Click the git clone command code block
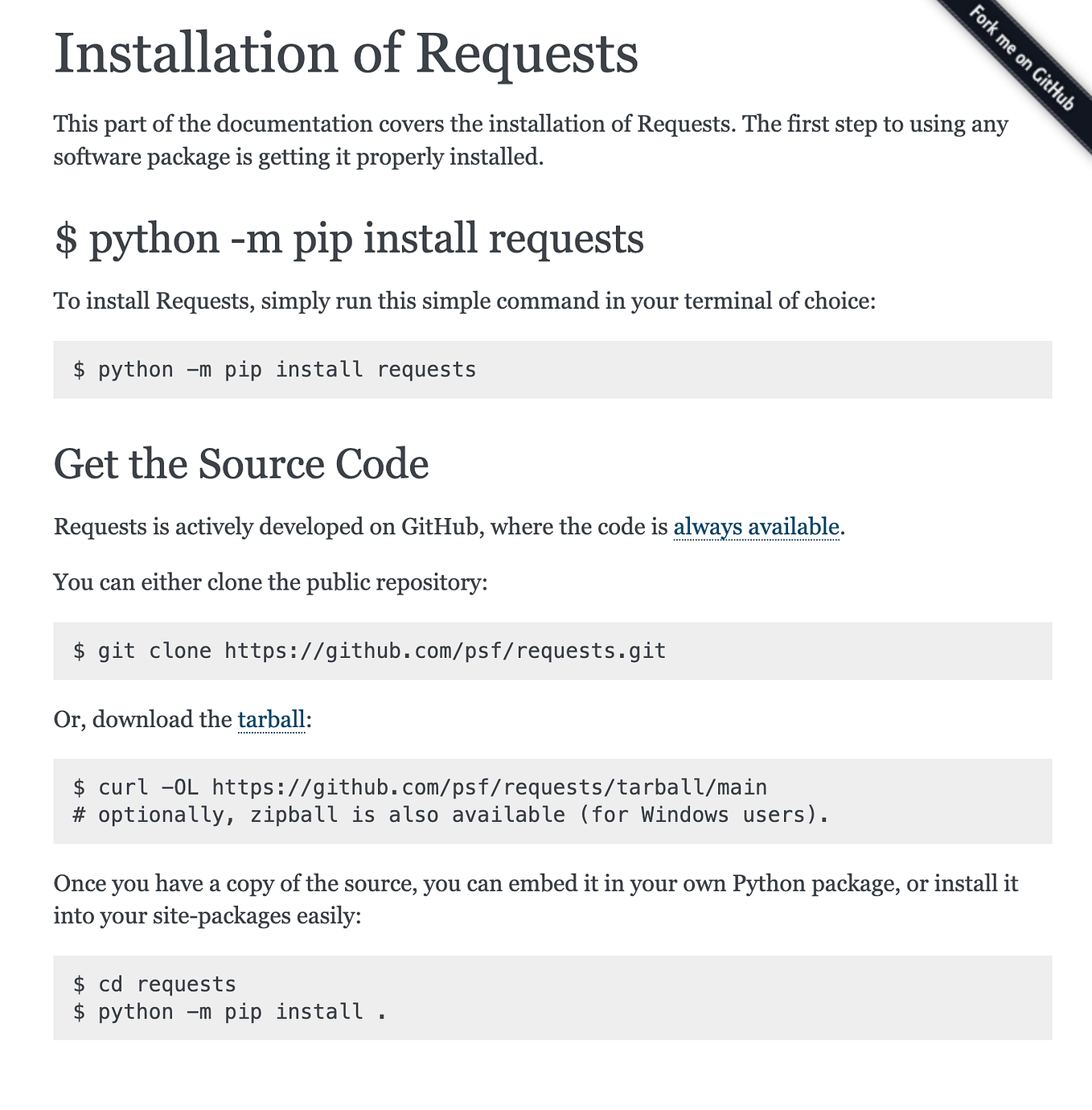Image resolution: width=1092 pixels, height=1110 pixels. (x=370, y=650)
